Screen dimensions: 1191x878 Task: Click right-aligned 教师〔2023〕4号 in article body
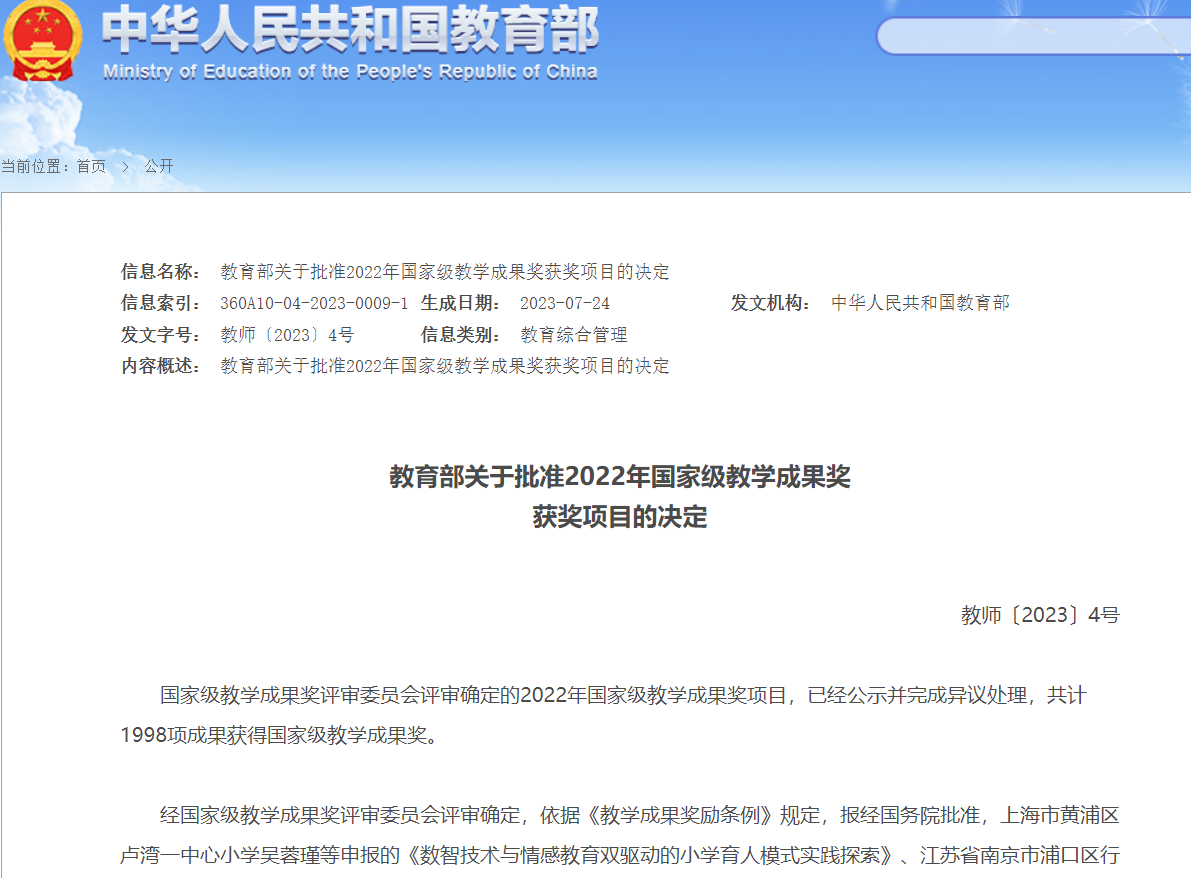[x=1040, y=615]
